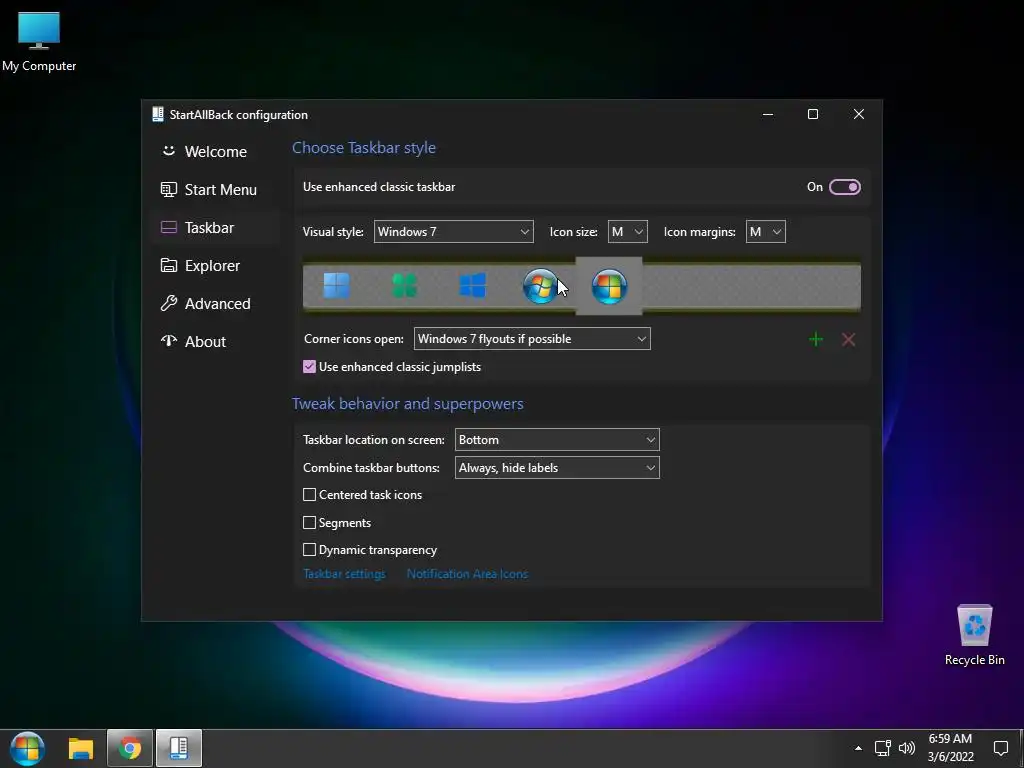The image size is (1024, 768).
Task: Enable Dynamic transparency checkbox
Action: [x=310, y=550]
